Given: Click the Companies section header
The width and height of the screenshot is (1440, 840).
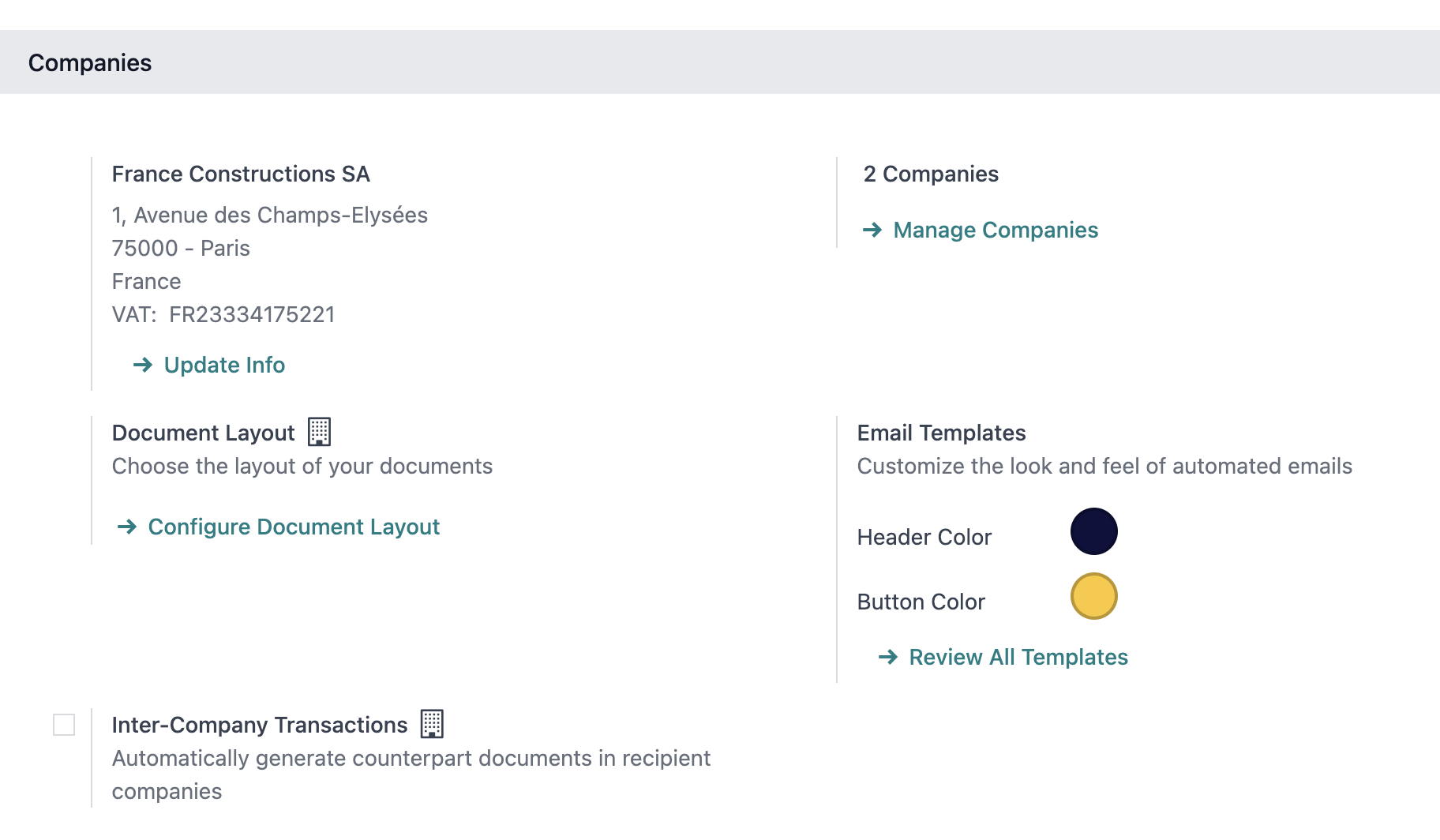Looking at the screenshot, I should 90,62.
